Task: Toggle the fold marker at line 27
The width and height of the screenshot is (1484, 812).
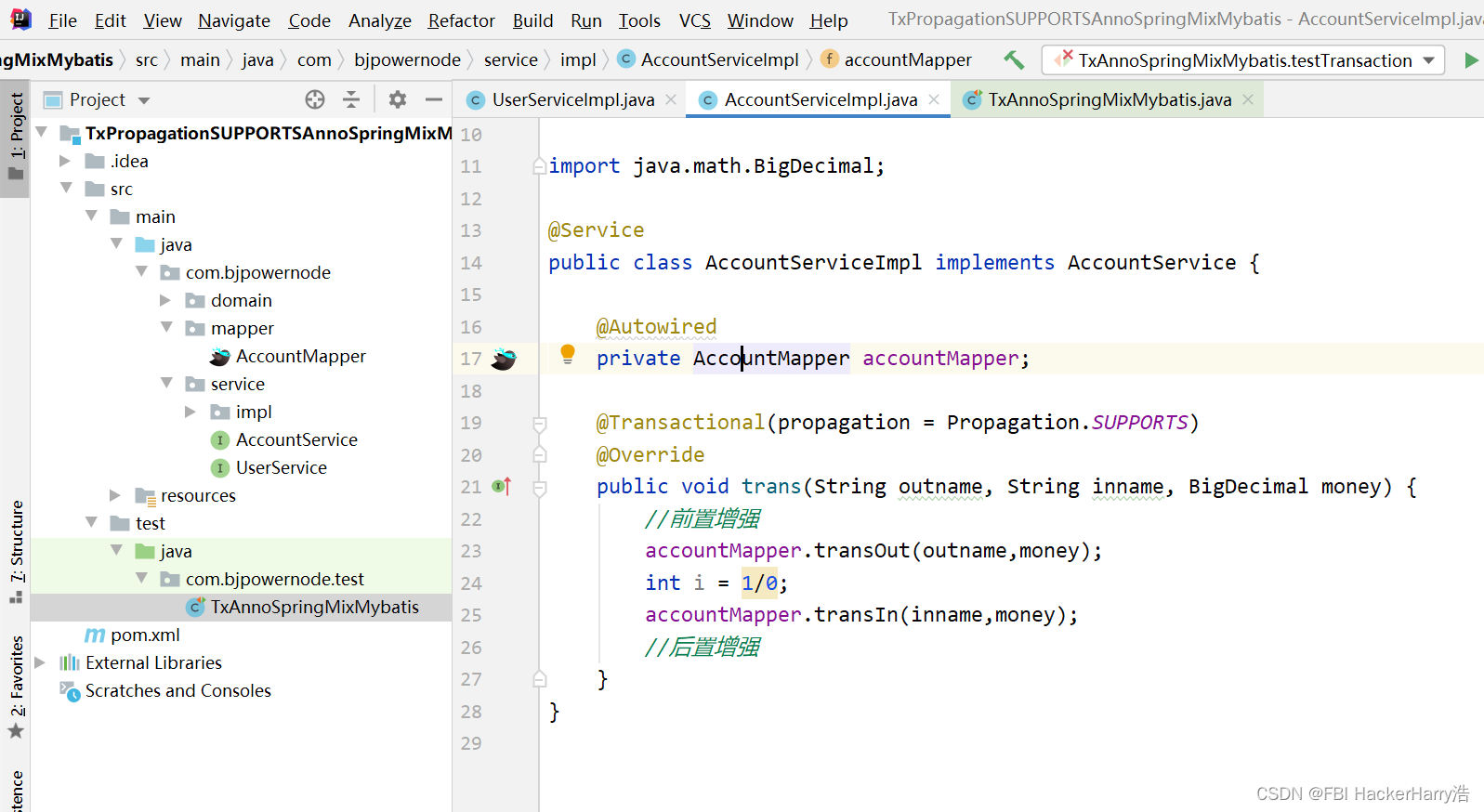Action: pyautogui.click(x=540, y=680)
